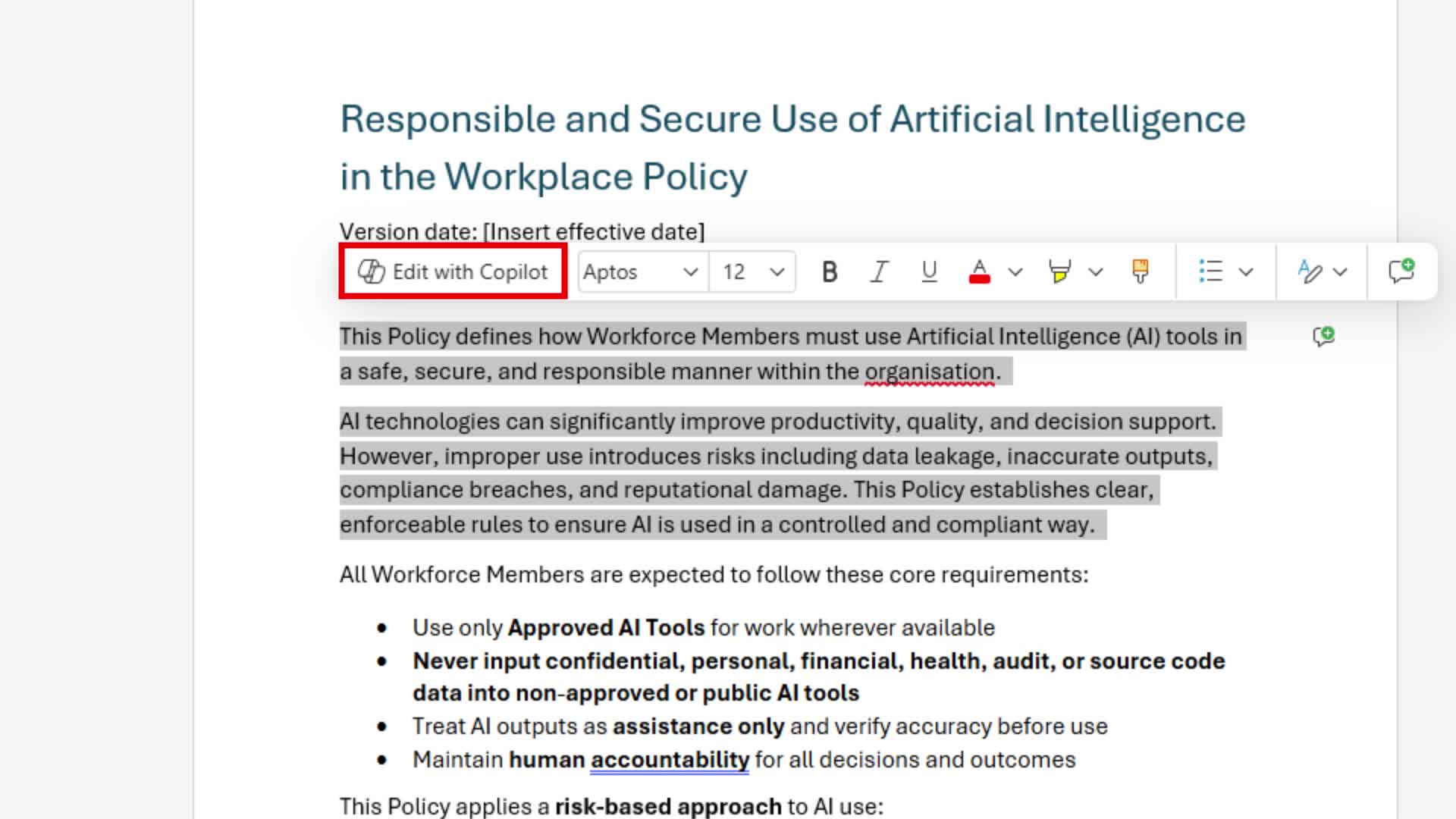Expand font color options arrow
The image size is (1456, 819).
tap(1015, 271)
